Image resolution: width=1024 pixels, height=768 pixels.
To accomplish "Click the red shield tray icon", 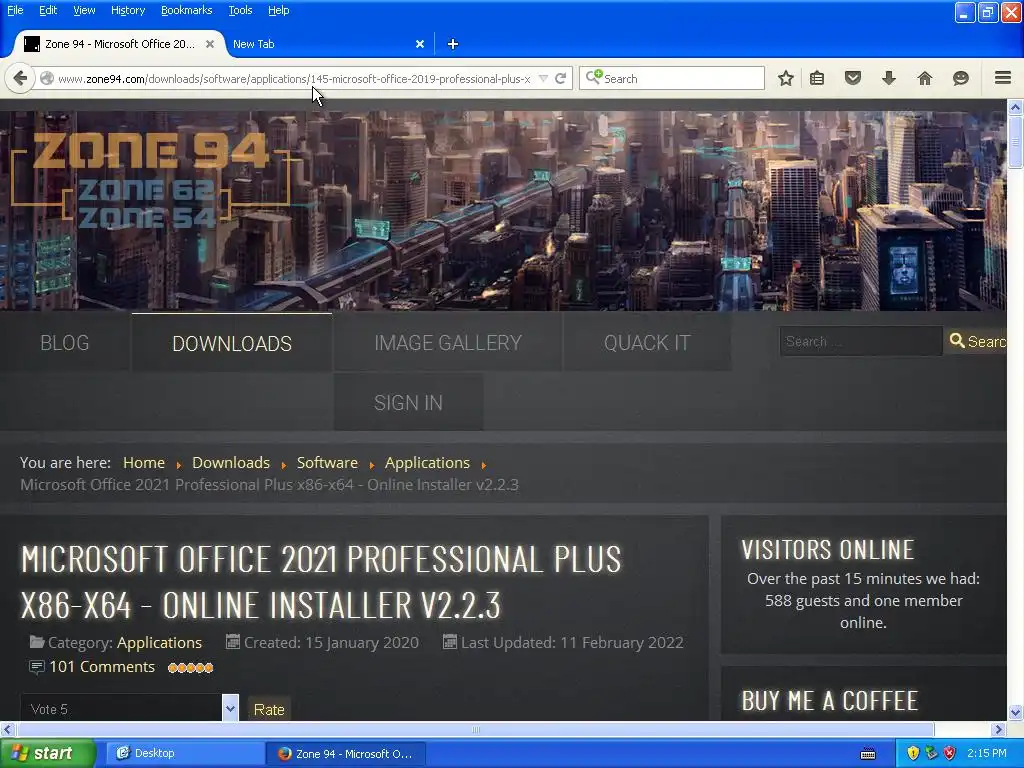I will (x=950, y=754).
